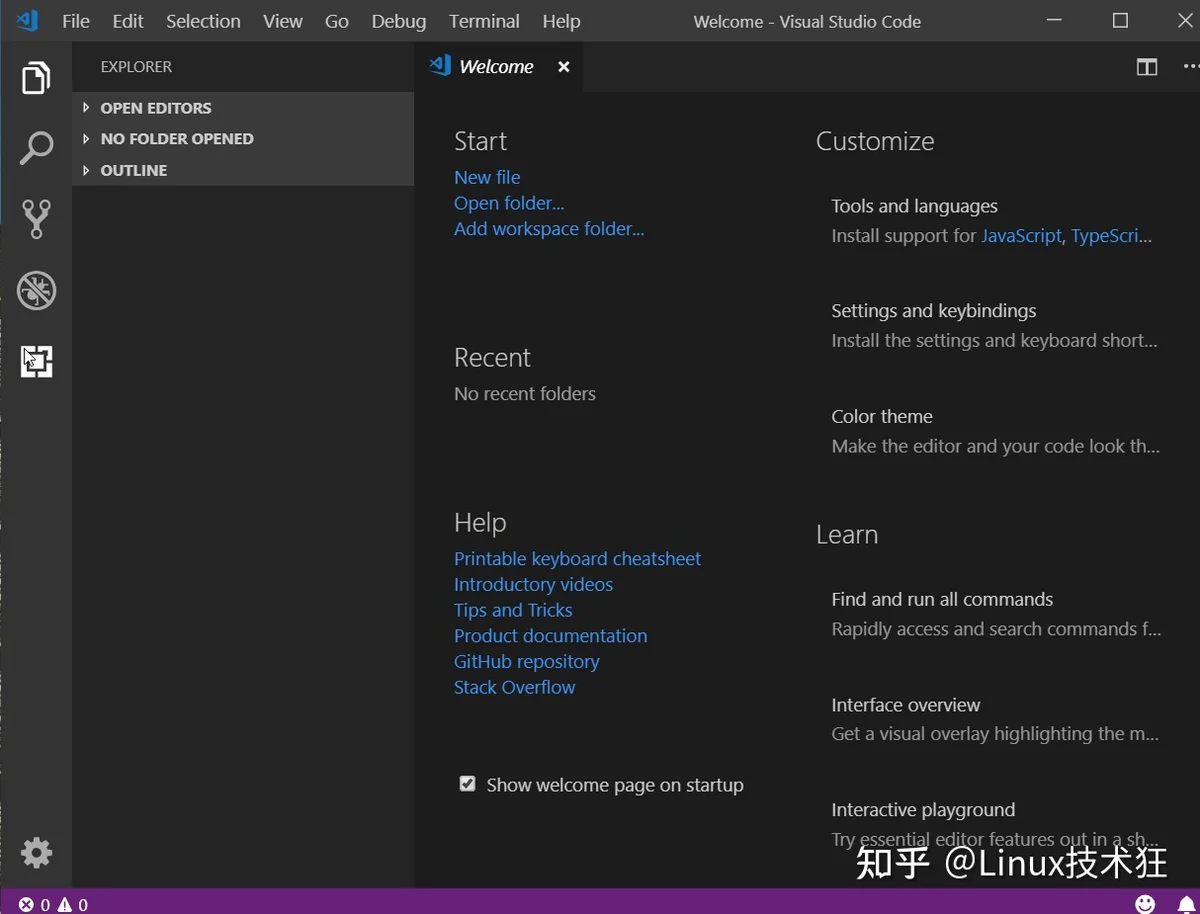Click the feedback smiley in status bar
The width and height of the screenshot is (1200, 914).
[1146, 903]
